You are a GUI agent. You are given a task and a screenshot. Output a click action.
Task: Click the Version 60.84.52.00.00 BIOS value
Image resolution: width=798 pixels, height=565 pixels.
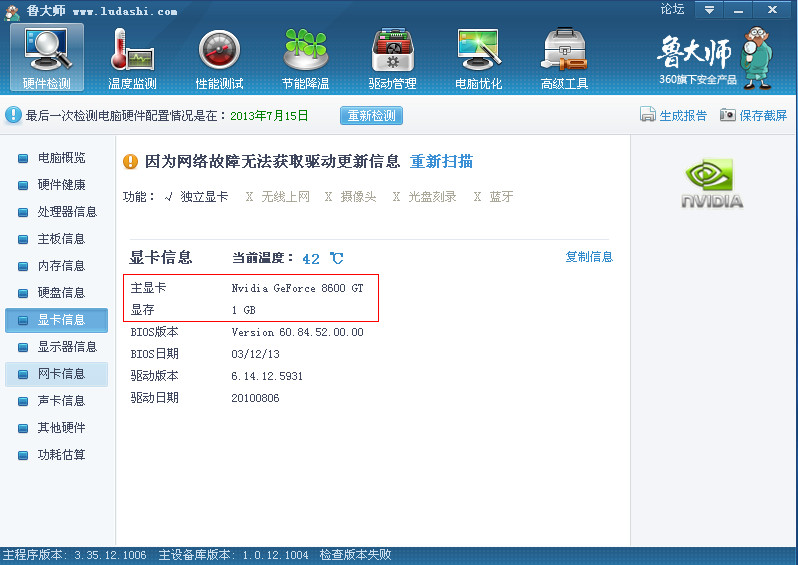[x=297, y=332]
